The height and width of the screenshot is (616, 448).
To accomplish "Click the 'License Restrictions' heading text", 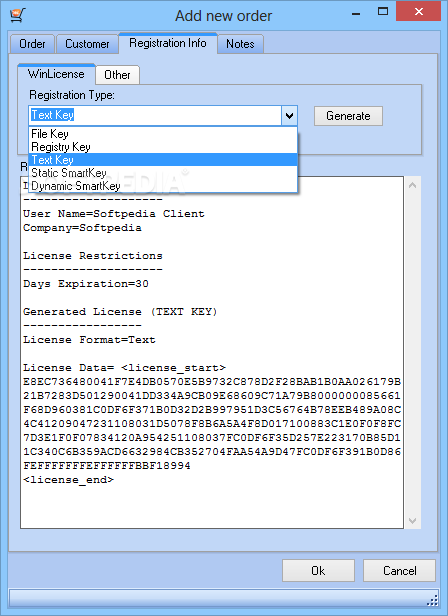I will point(93,256).
